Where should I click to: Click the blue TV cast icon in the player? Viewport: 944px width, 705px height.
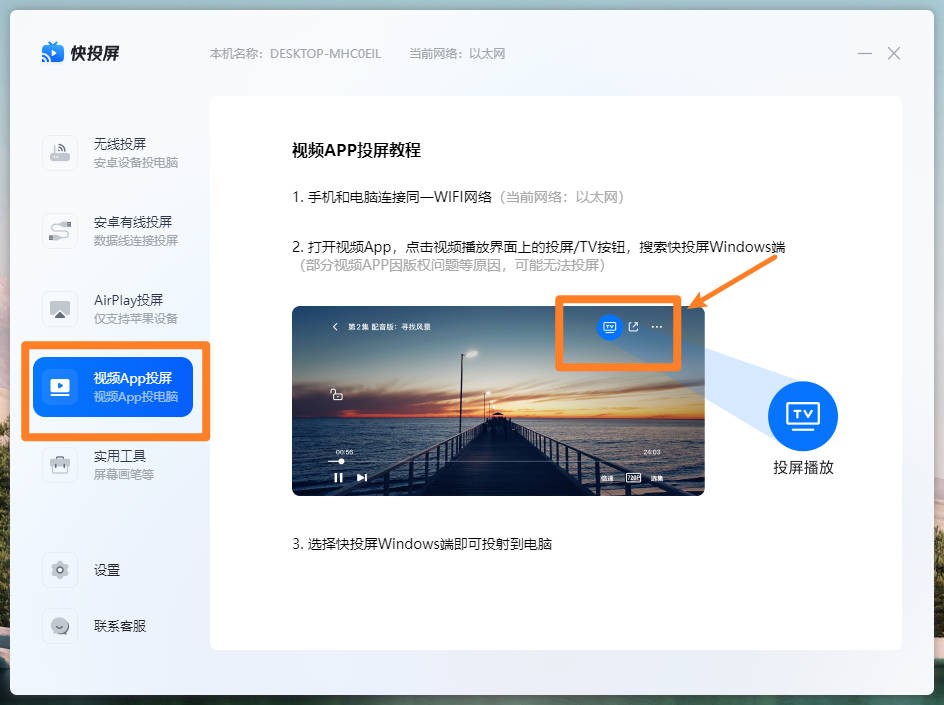tap(609, 327)
